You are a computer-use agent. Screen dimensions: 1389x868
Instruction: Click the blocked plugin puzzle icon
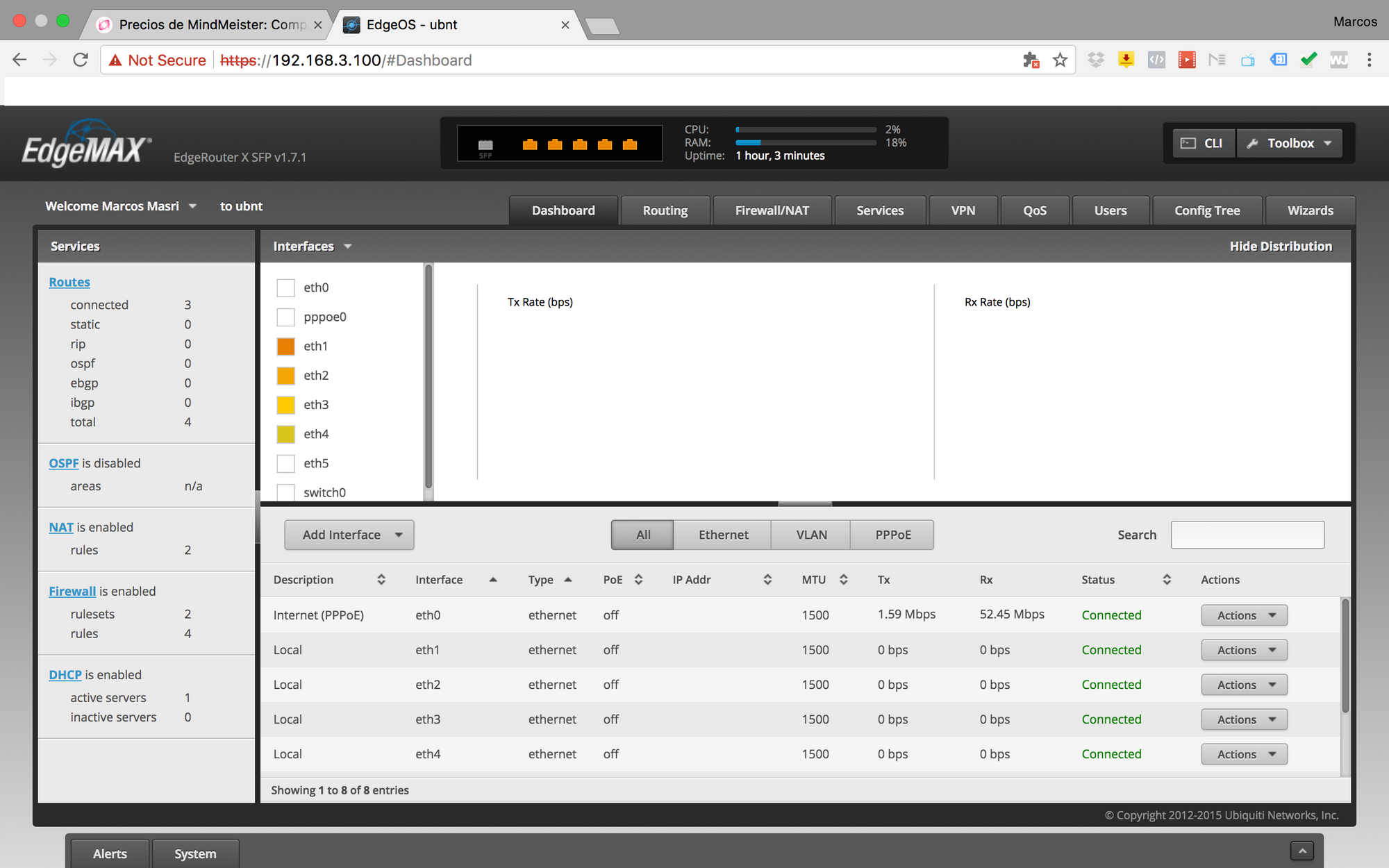pos(1031,60)
